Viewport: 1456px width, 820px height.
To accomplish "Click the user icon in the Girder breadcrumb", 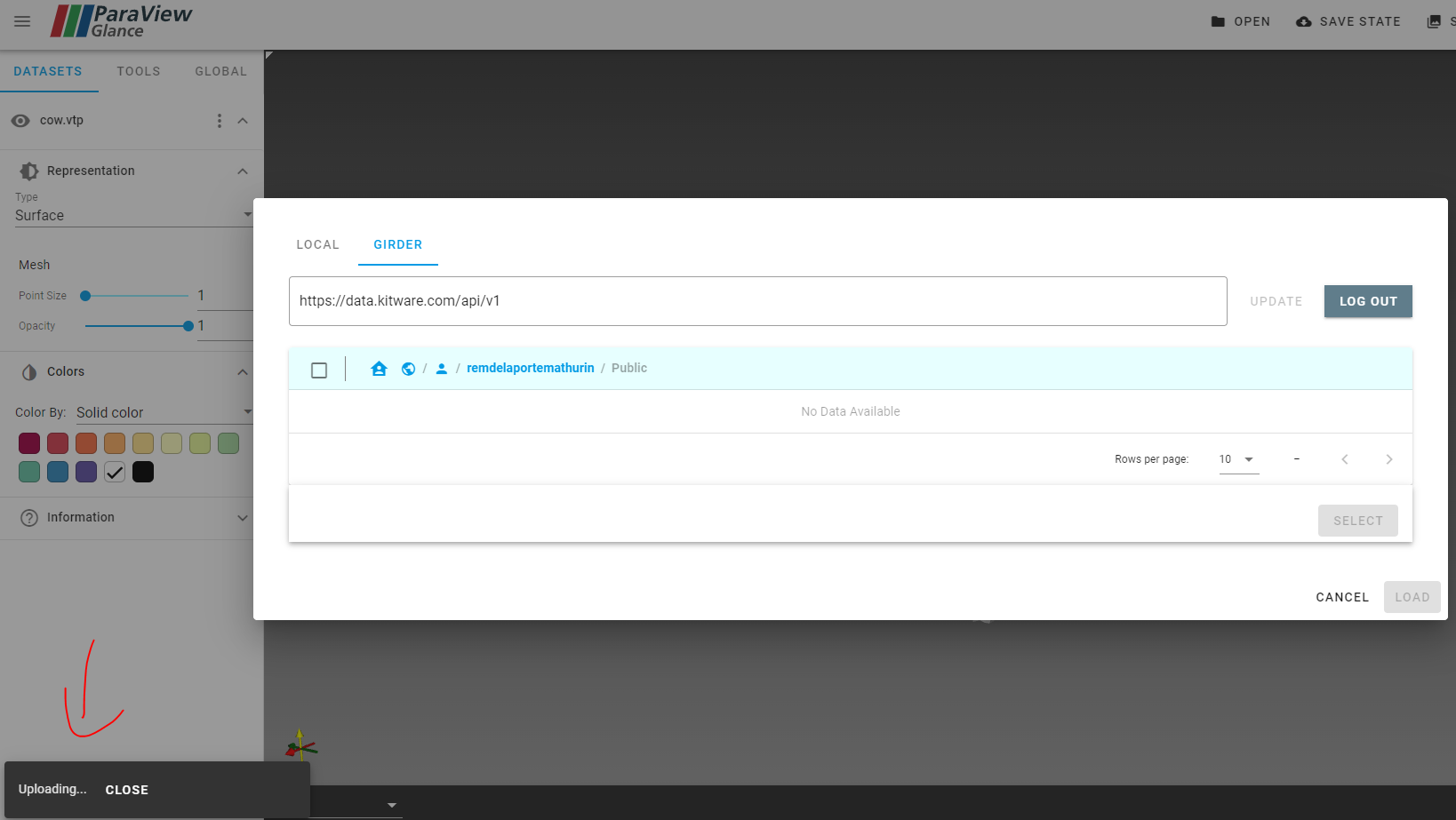I will click(x=441, y=368).
